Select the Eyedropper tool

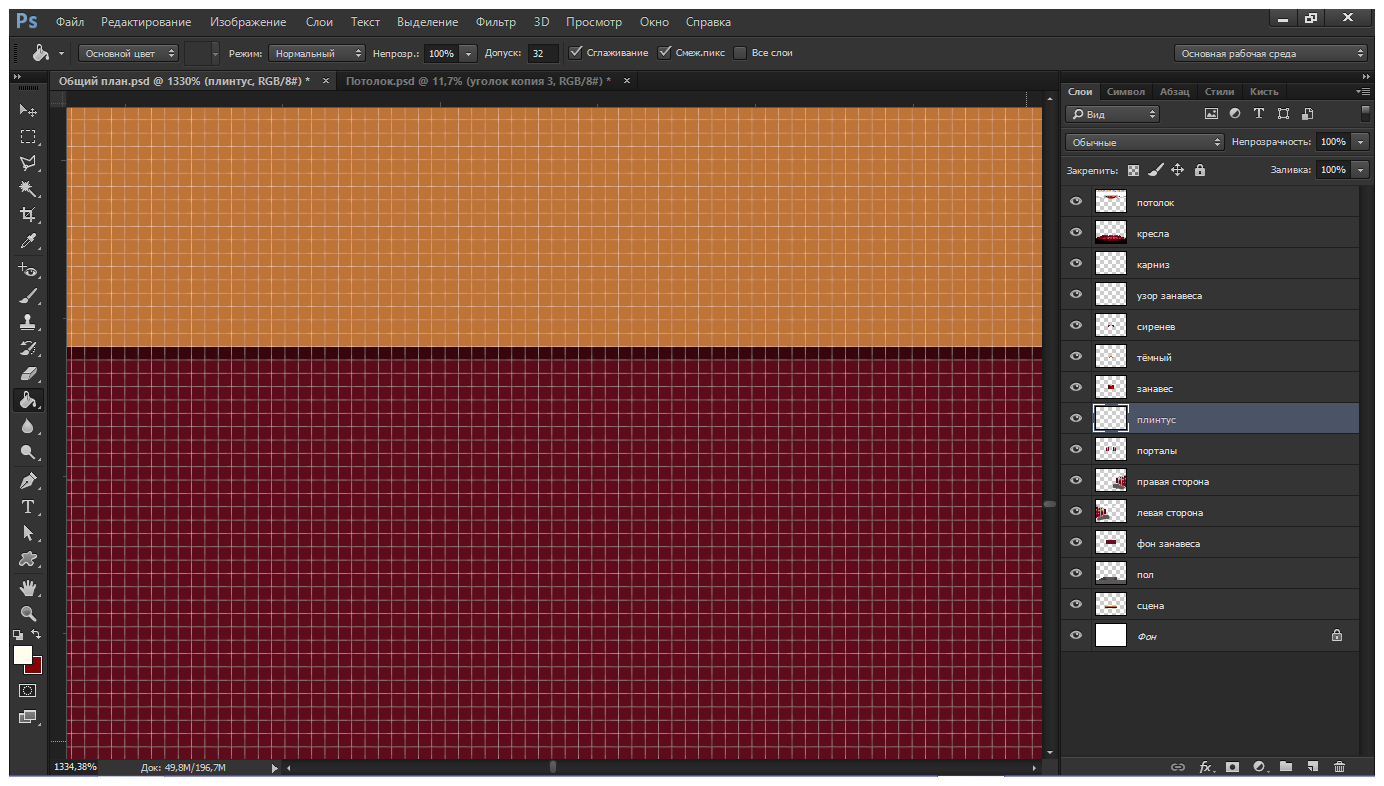coord(28,241)
